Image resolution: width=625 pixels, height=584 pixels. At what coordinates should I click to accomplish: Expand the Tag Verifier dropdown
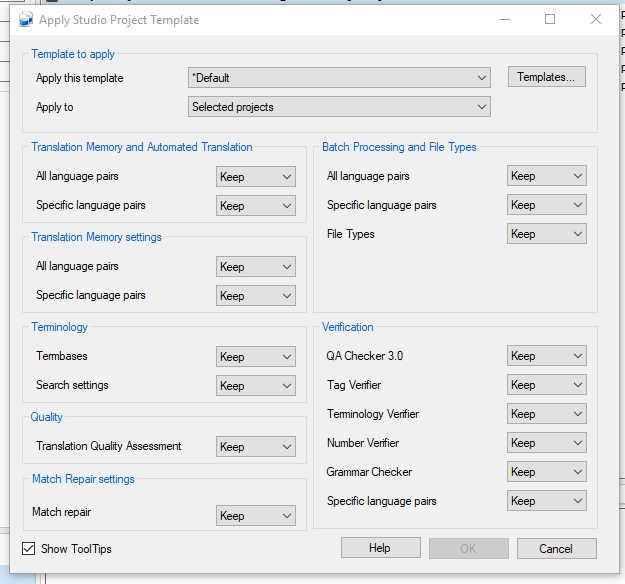(547, 385)
